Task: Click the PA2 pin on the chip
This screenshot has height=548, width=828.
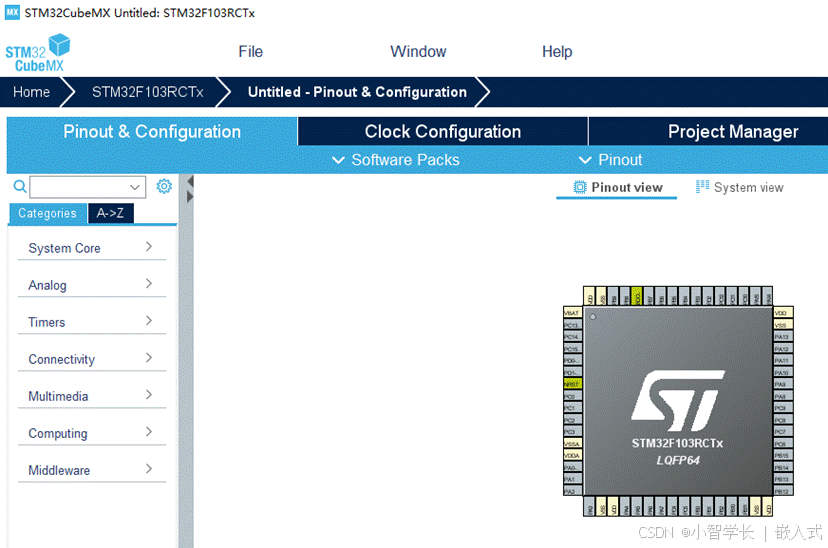Action: coord(572,491)
